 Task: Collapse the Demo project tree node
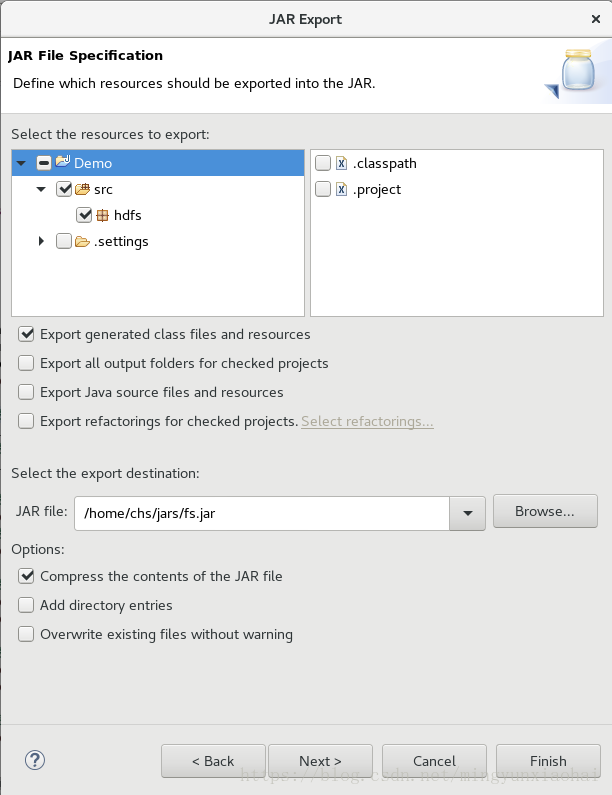pos(21,163)
